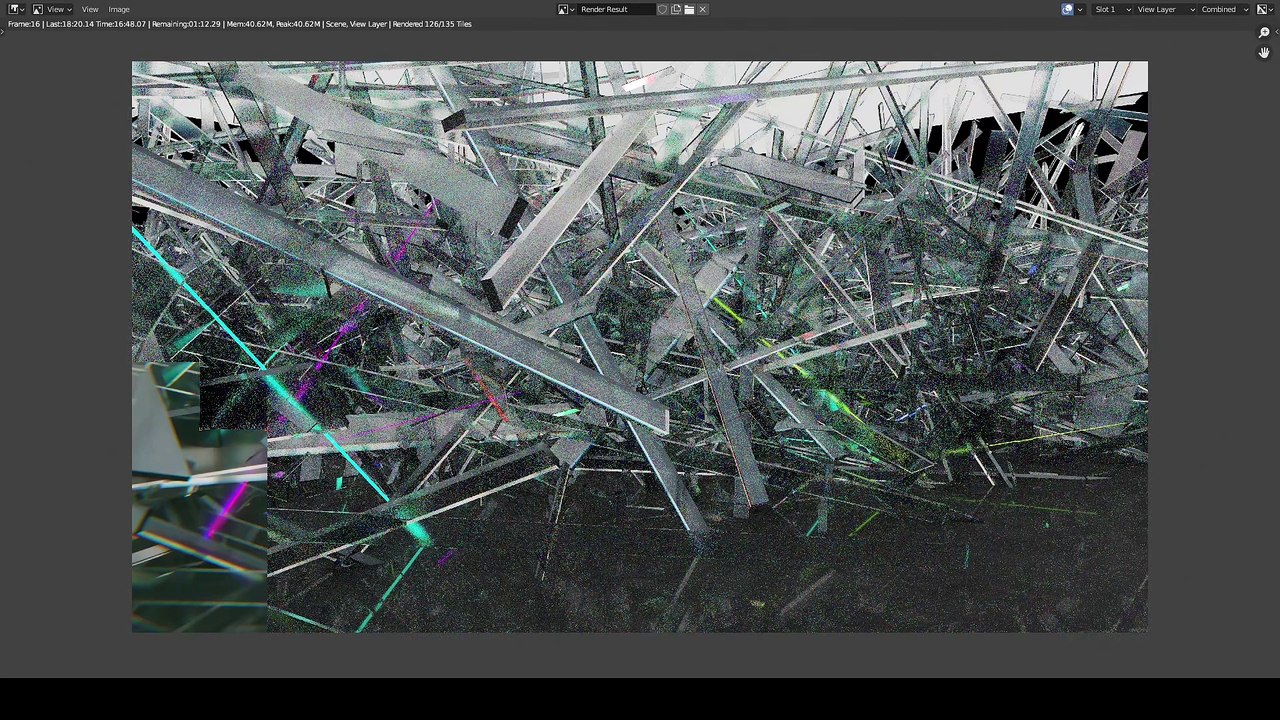Click the 'Frame:16' status text

pos(24,24)
